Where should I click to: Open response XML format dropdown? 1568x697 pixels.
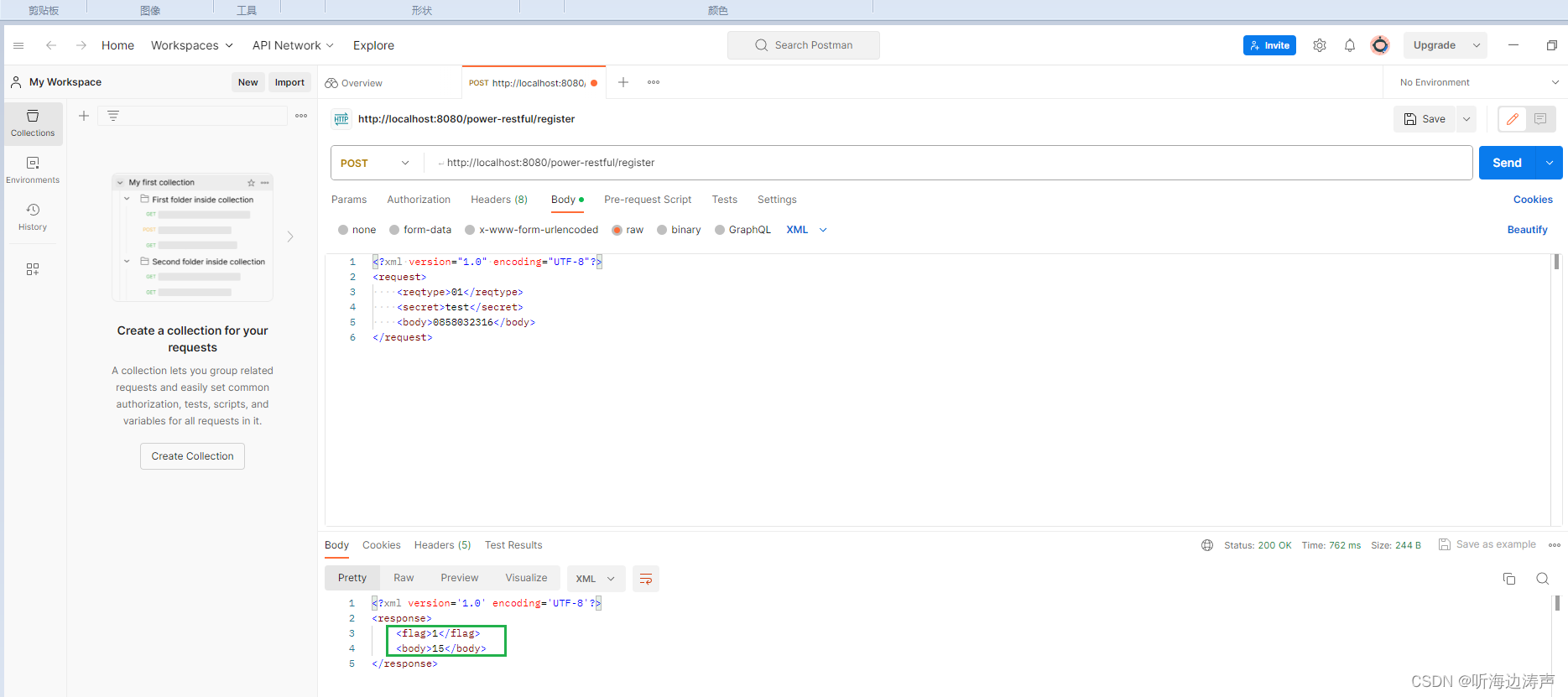(x=596, y=579)
